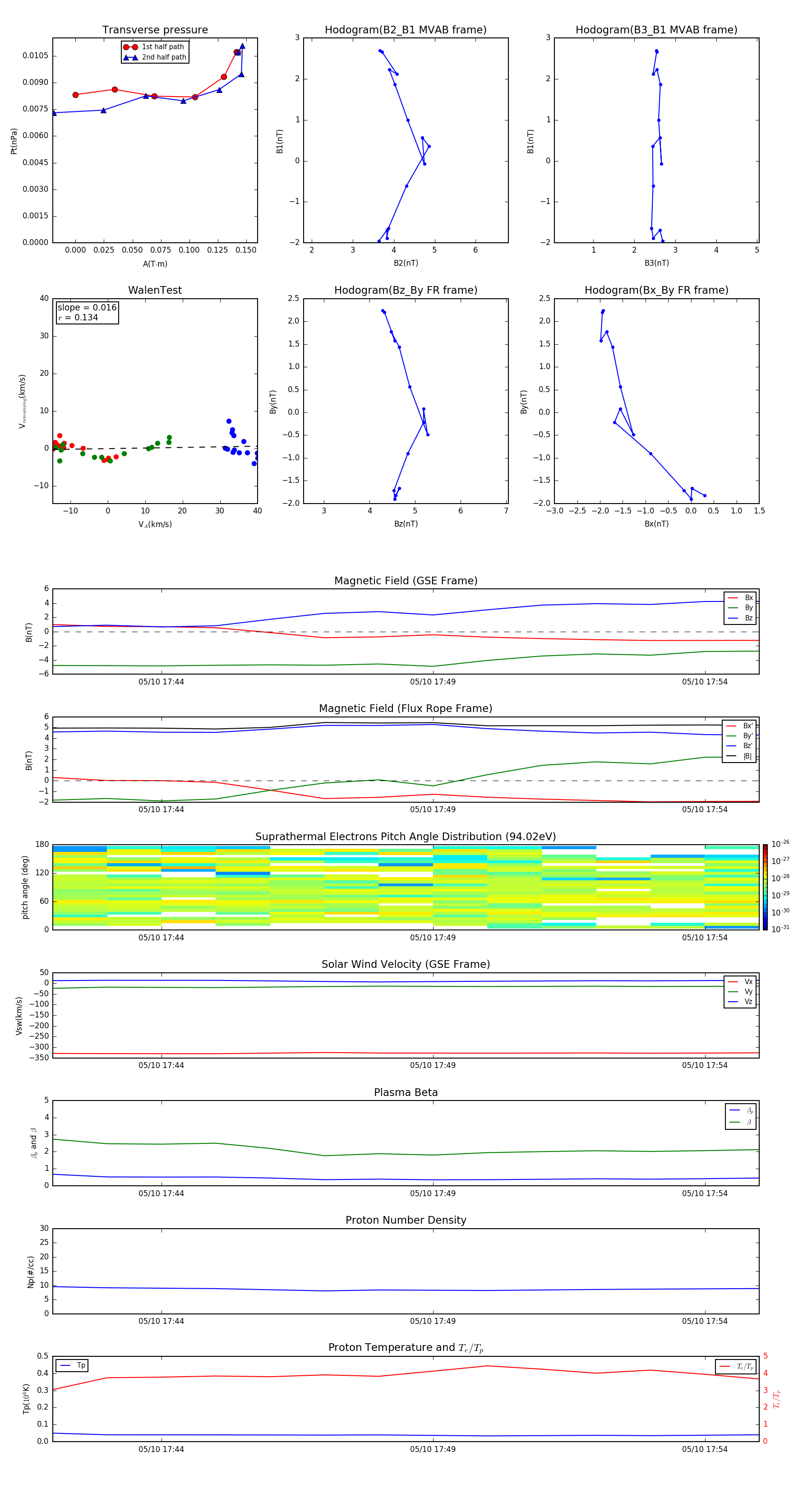This screenshot has width=812, height=1489.
Task: Click '2nd half path' legend entry
Action: (154, 57)
